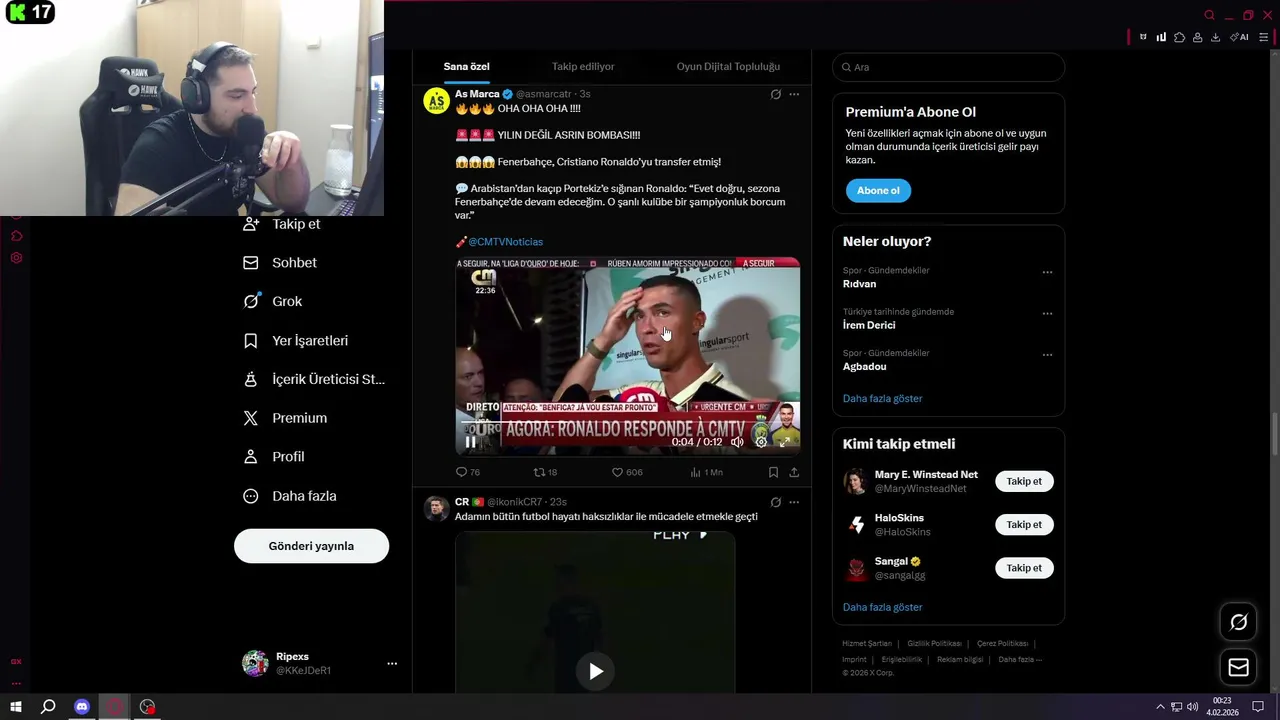Image resolution: width=1280 pixels, height=720 pixels.
Task: Show hidden system tray icons
Action: [x=1160, y=707]
